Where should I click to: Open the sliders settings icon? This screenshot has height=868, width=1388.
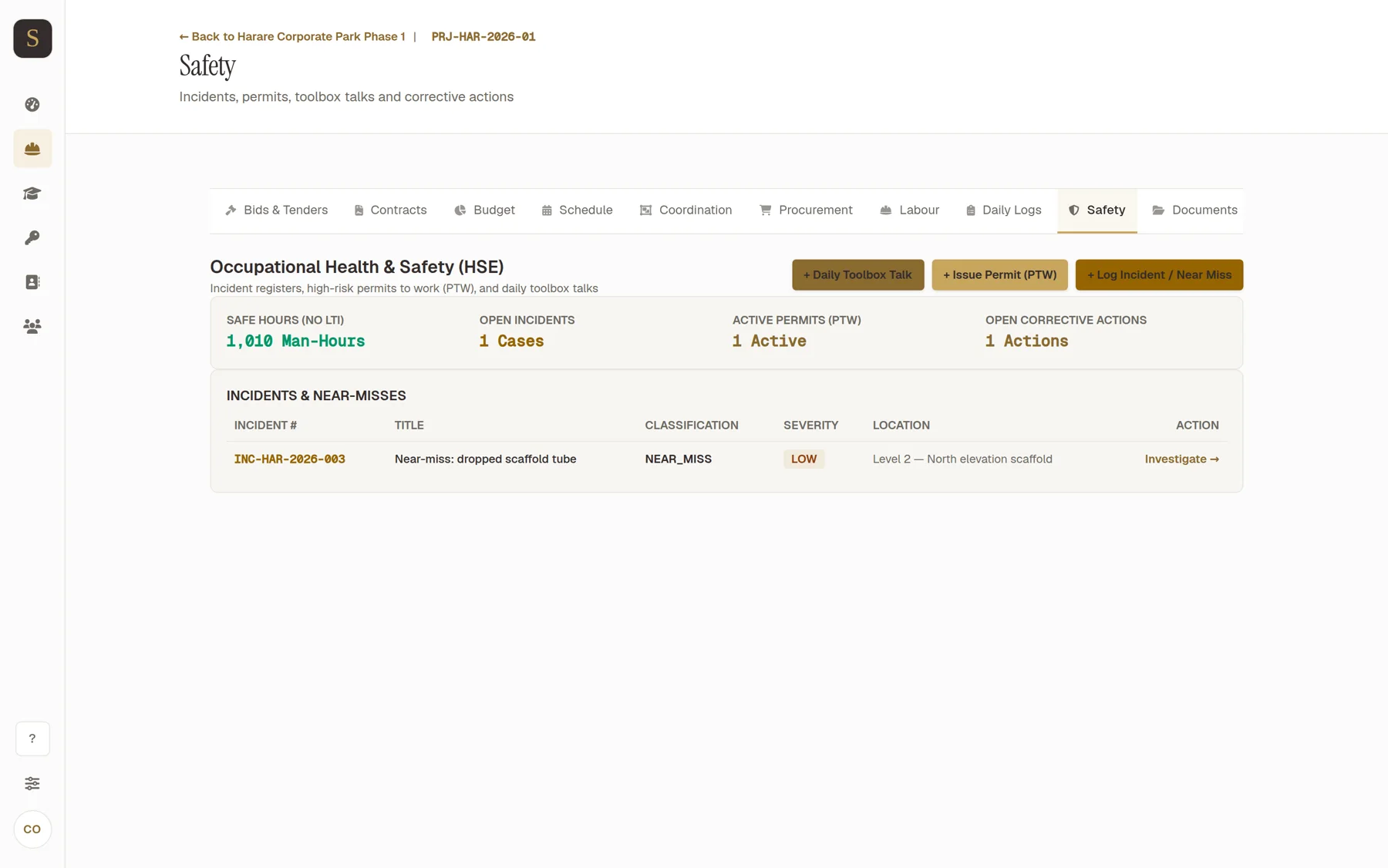tap(32, 783)
